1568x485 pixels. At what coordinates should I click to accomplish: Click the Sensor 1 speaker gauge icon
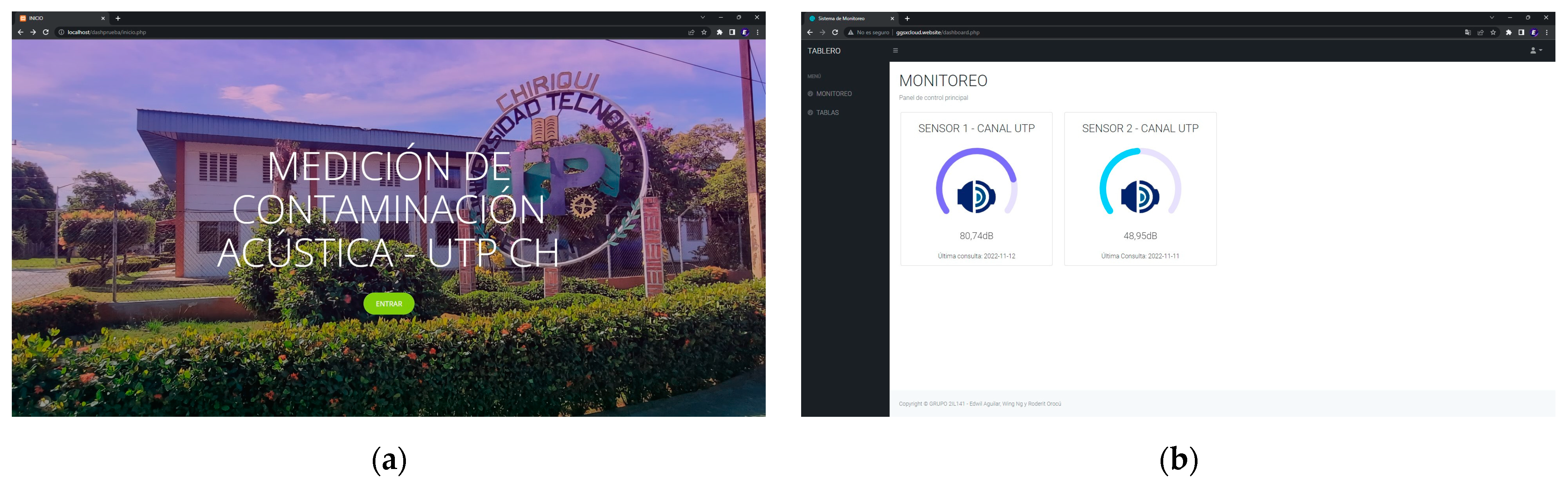click(976, 196)
